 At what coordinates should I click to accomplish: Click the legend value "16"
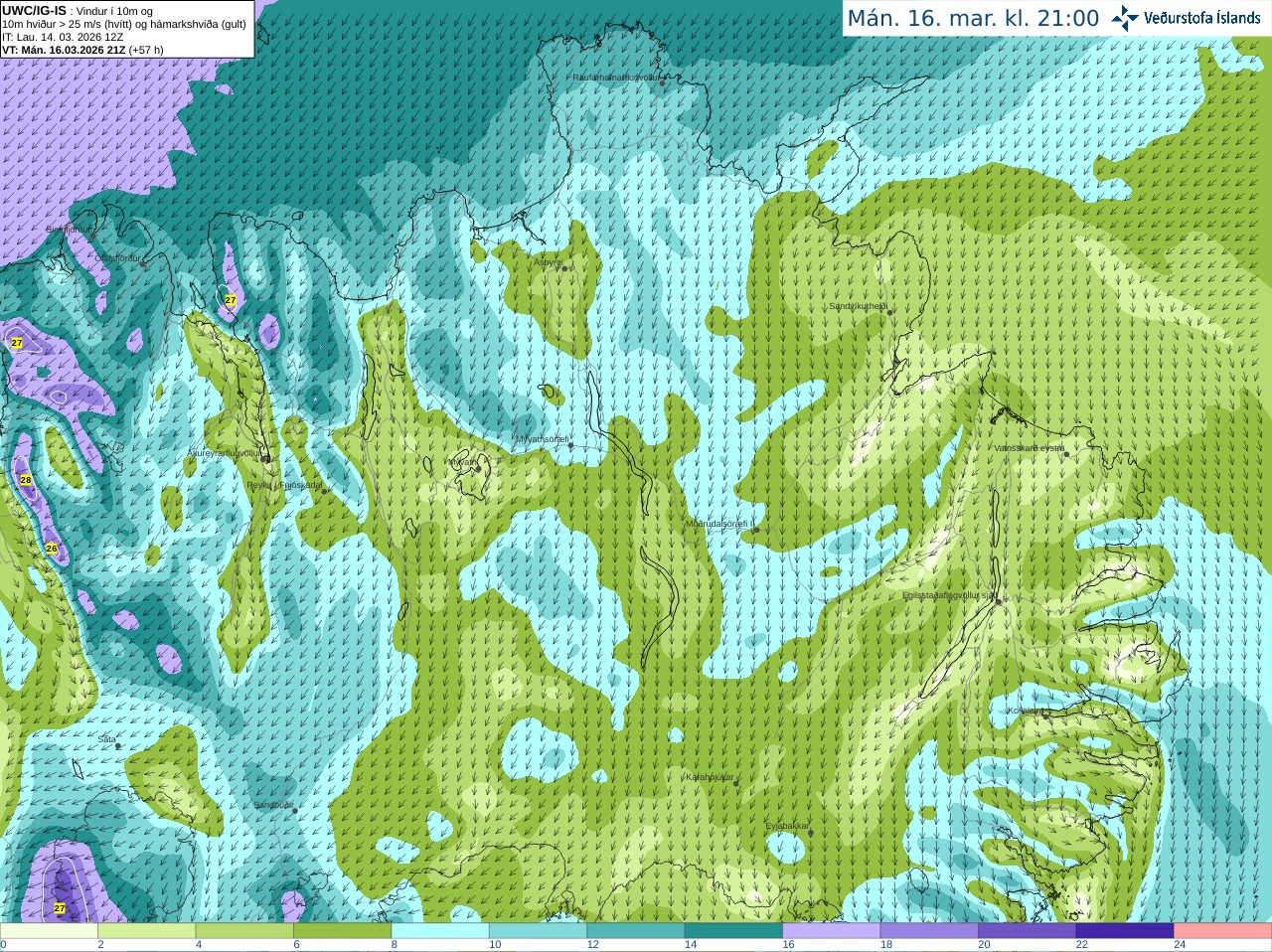click(x=788, y=945)
